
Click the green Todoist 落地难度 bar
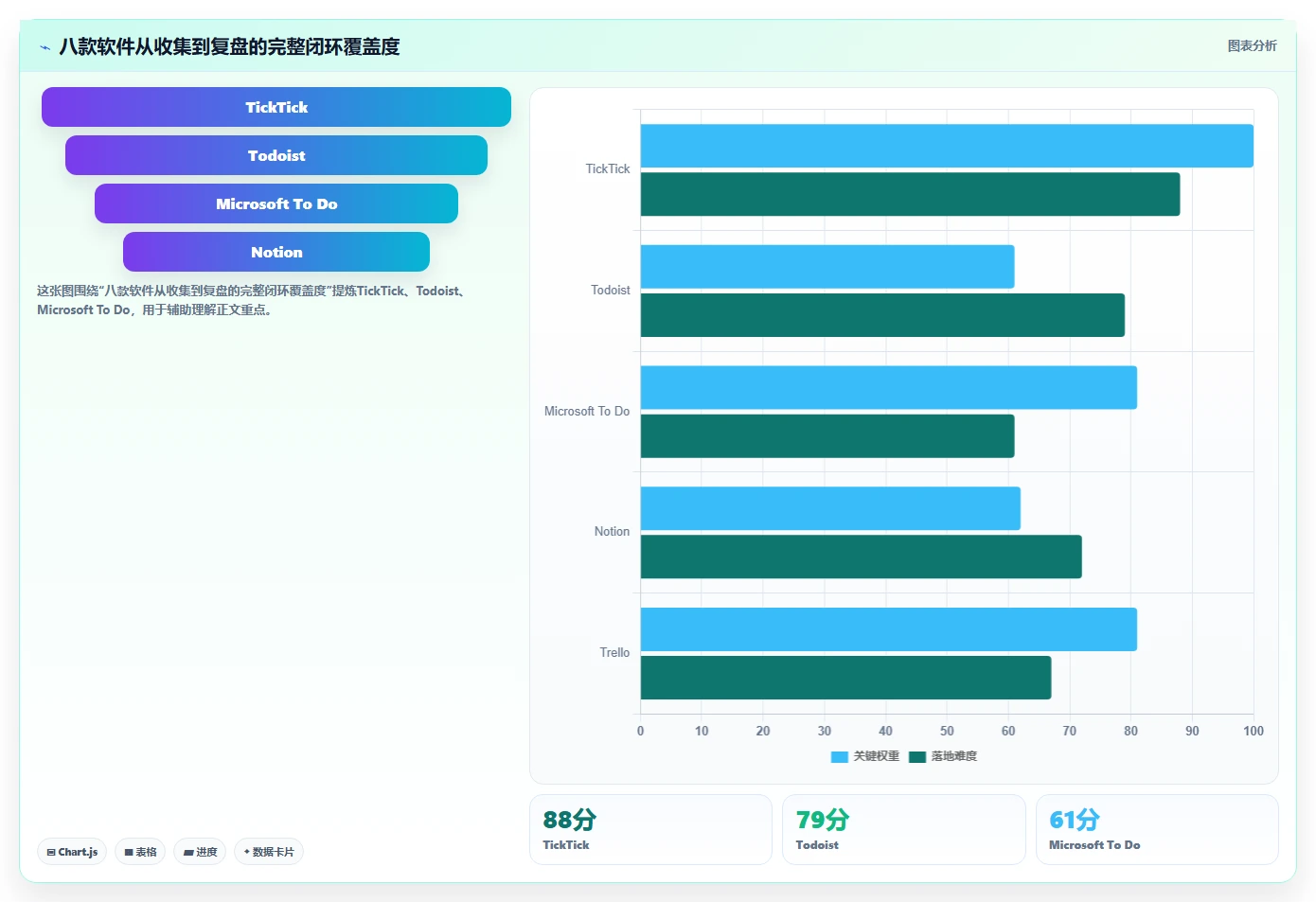click(882, 315)
